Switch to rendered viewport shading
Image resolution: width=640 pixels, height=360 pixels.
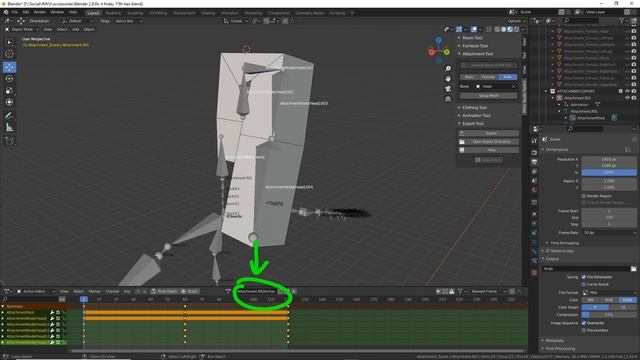click(516, 29)
